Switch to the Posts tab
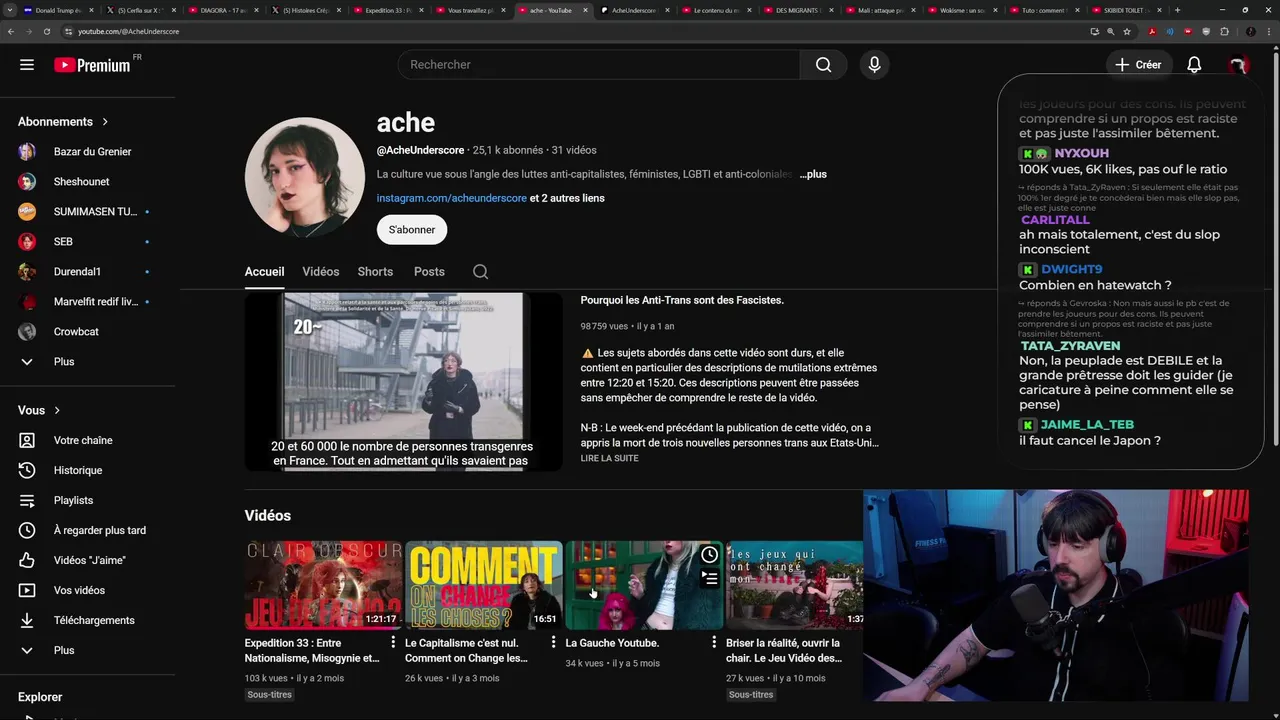This screenshot has width=1280, height=720. click(429, 272)
